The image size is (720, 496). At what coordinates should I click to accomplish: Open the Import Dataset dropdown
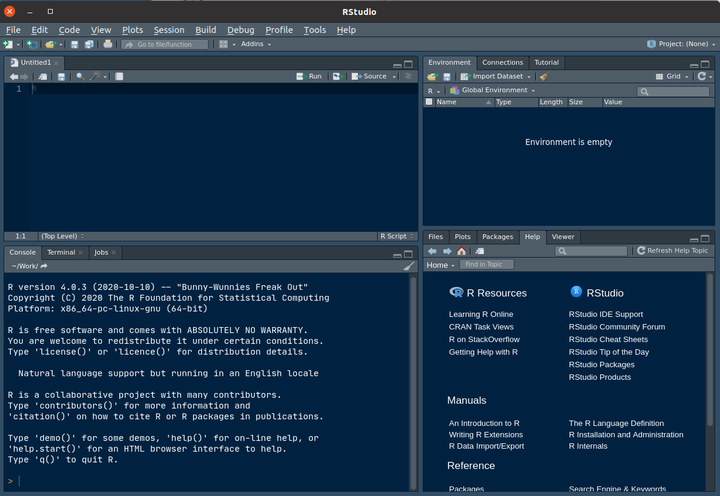(496, 76)
